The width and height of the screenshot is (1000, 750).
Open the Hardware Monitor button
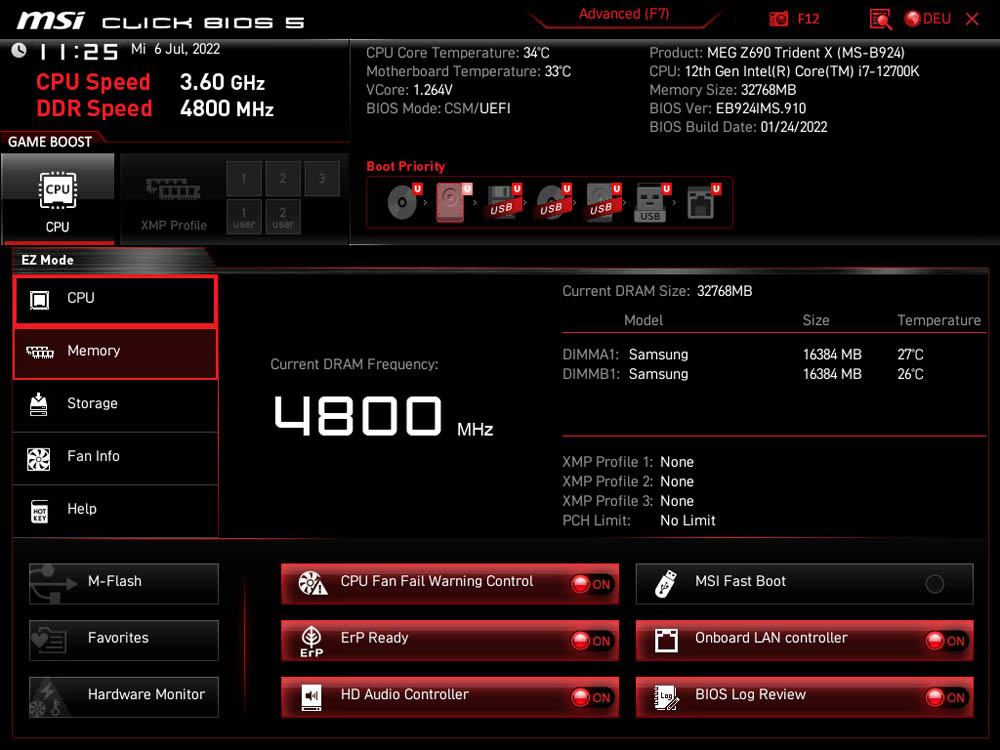coord(124,695)
